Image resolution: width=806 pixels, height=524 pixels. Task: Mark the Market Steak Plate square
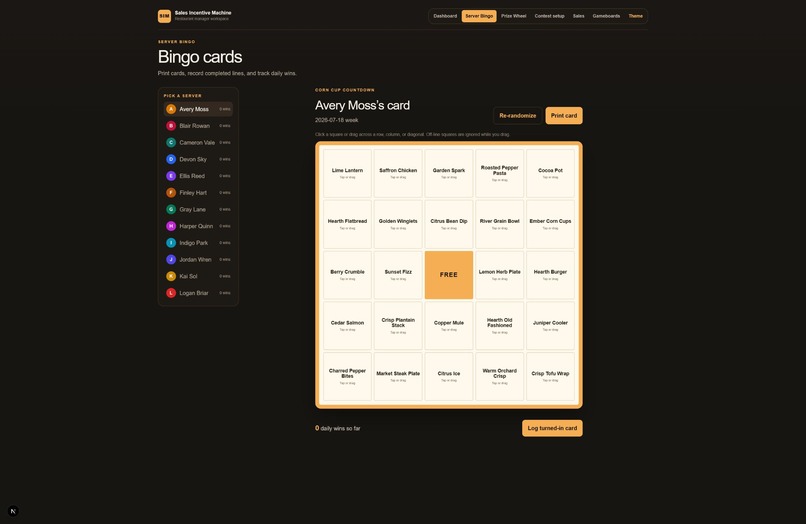coord(398,376)
